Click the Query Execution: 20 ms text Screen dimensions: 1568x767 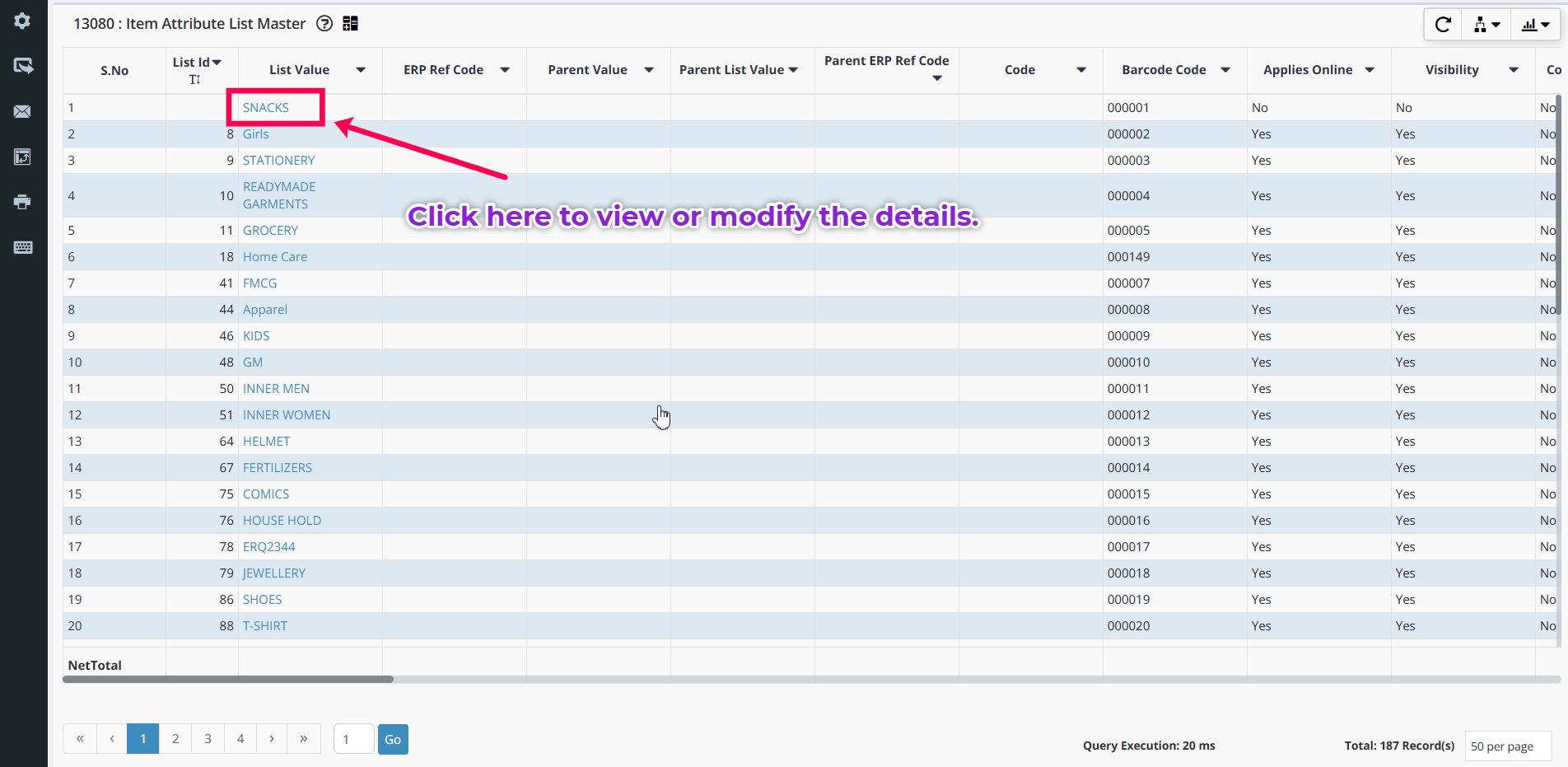1149,746
